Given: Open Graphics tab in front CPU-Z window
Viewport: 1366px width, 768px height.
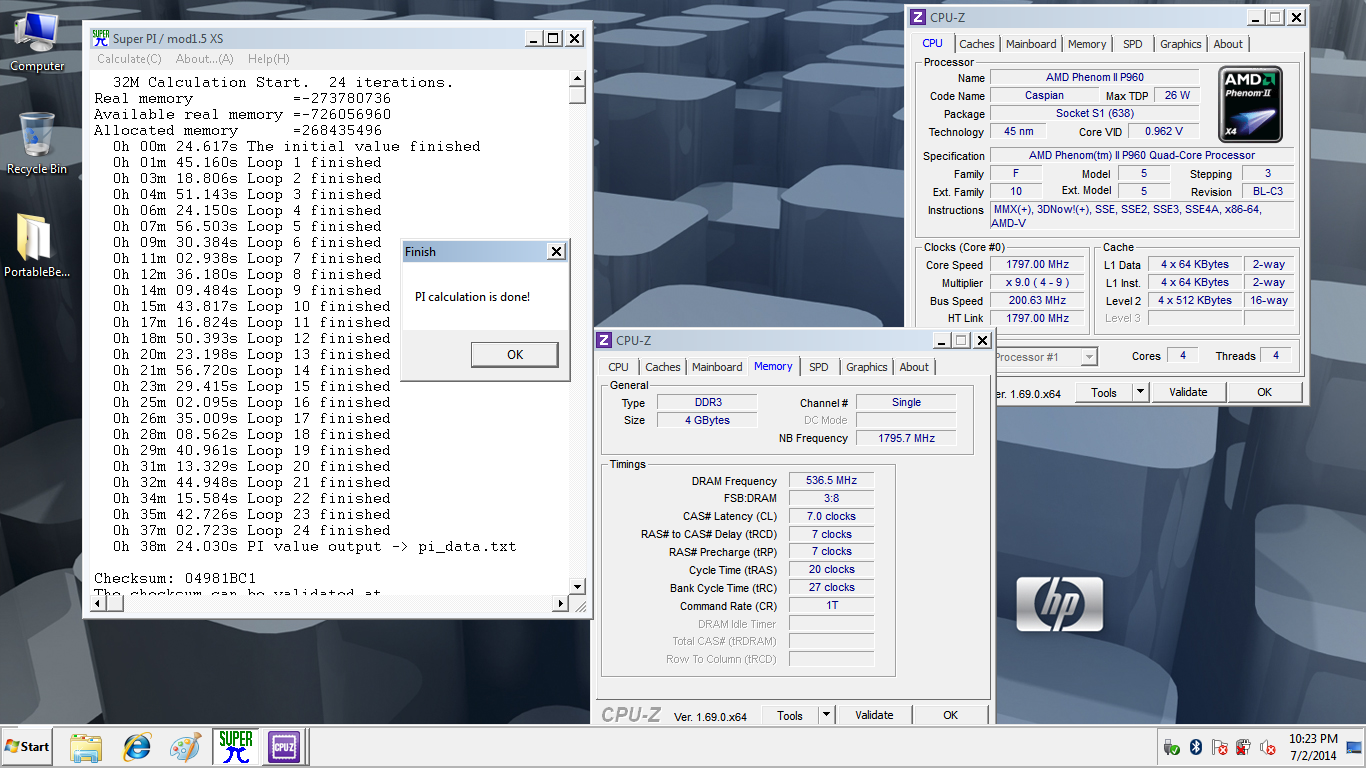Looking at the screenshot, I should (867, 367).
